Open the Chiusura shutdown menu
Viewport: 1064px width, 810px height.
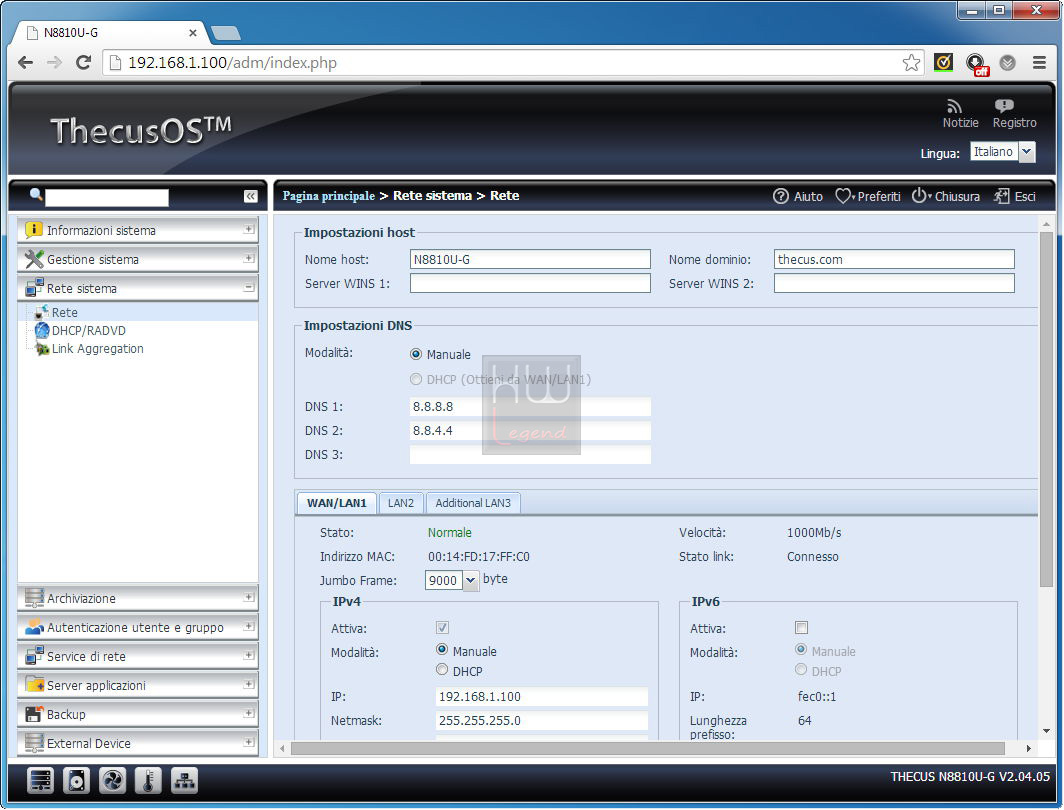pos(945,196)
